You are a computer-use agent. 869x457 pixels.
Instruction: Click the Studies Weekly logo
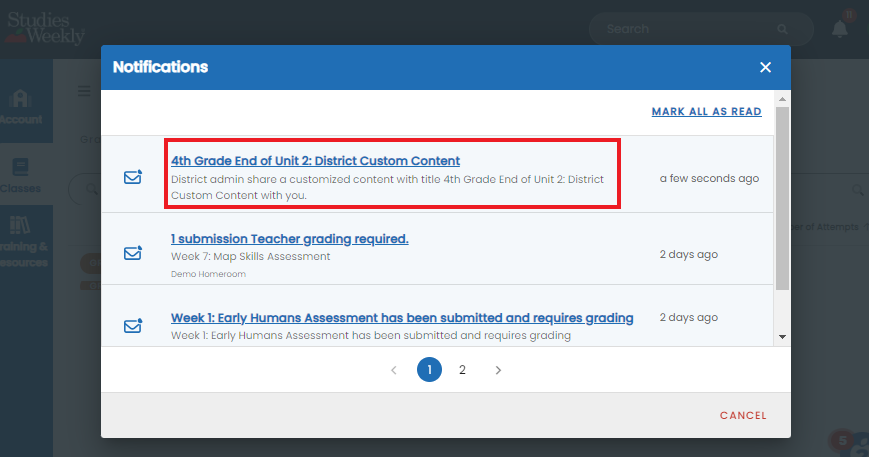[45, 28]
